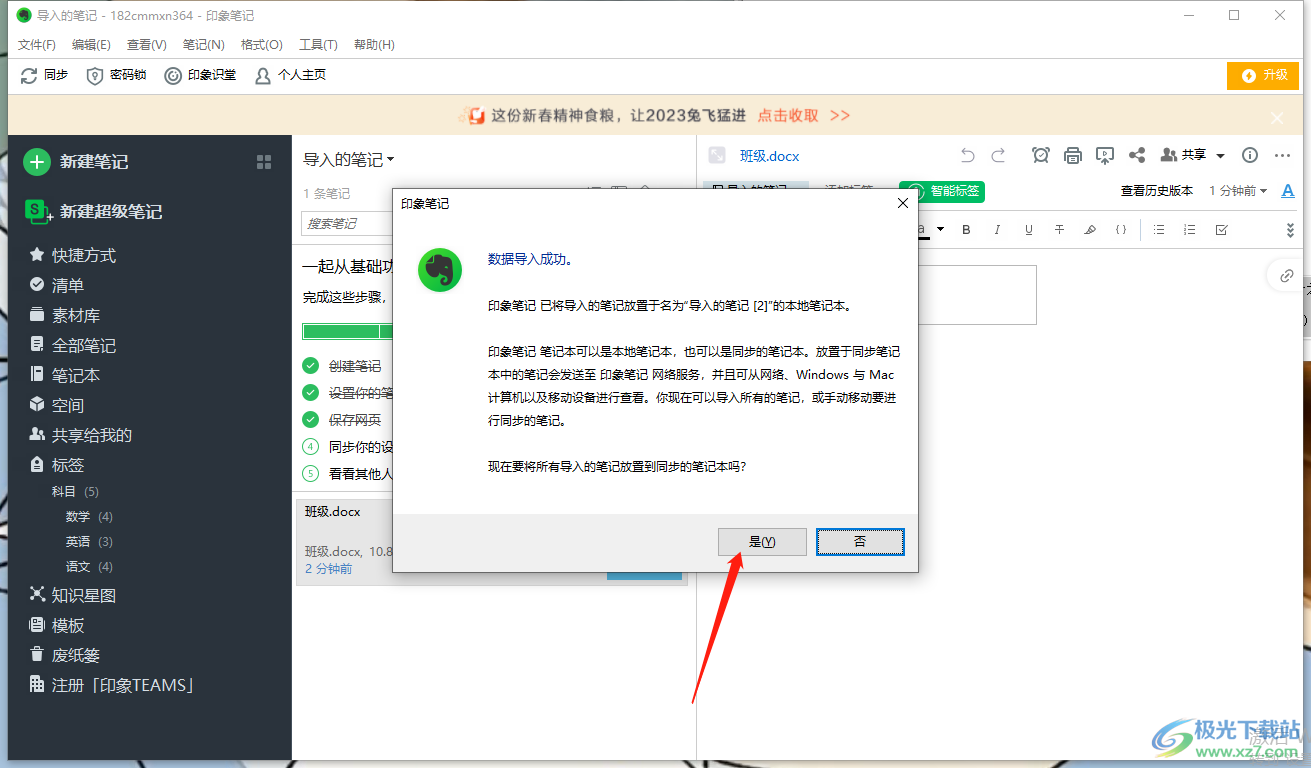The height and width of the screenshot is (768, 1311).
Task: Open the font color dropdown arrow
Action: (941, 230)
